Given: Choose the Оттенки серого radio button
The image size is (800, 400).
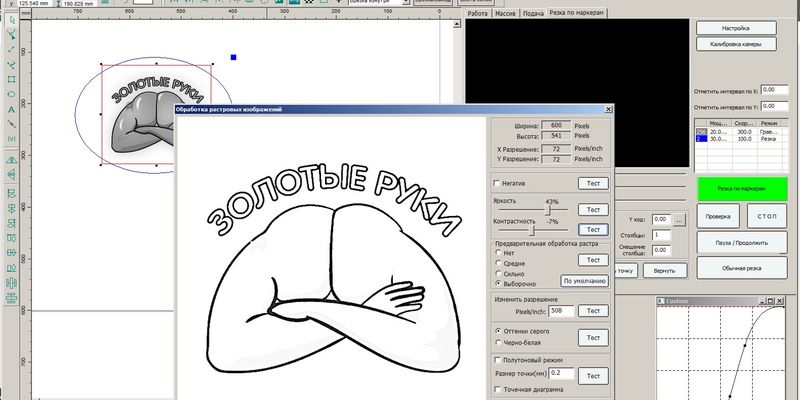Looking at the screenshot, I should (499, 331).
